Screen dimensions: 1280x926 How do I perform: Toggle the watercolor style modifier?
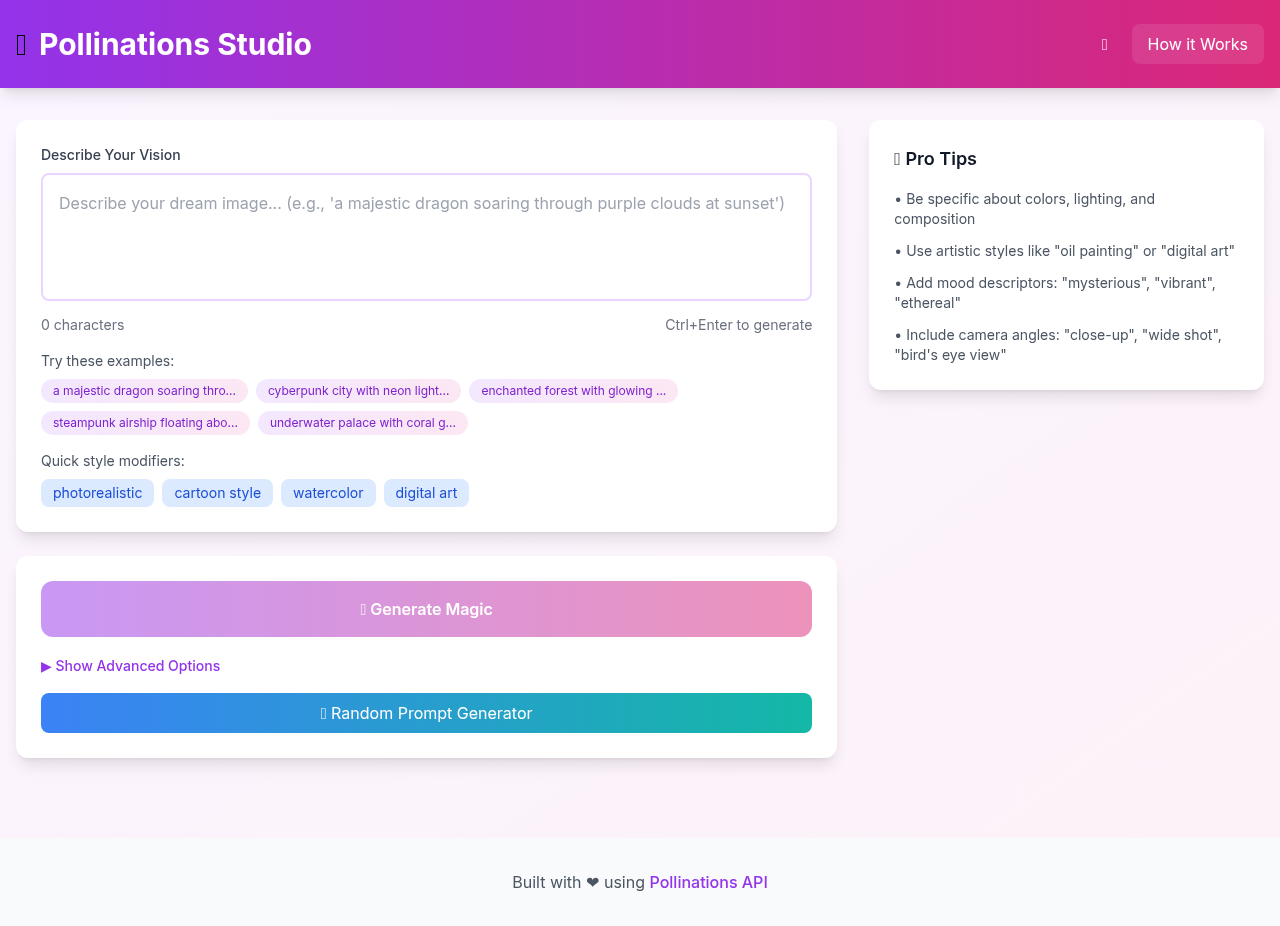coord(328,492)
